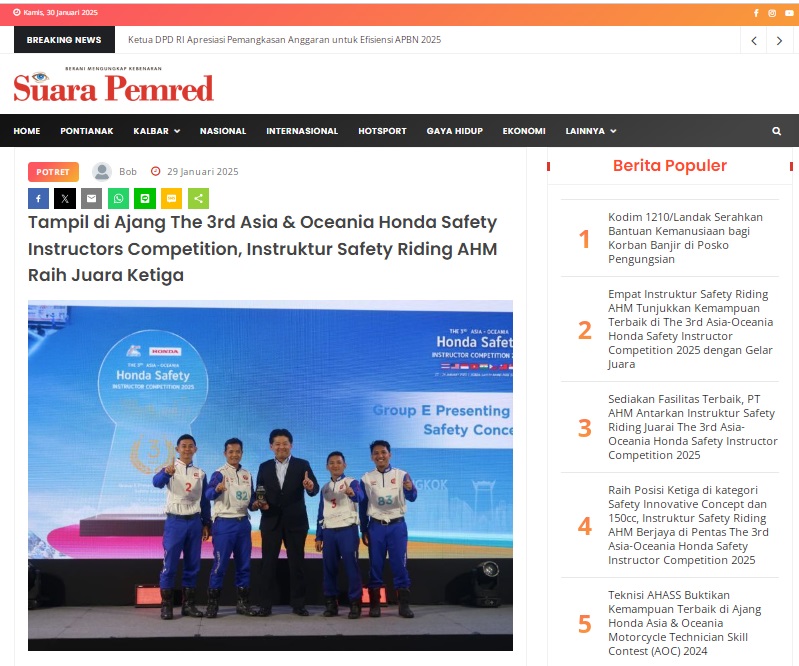Click the author avatar next to Bob
Image resolution: width=799 pixels, height=666 pixels.
(x=102, y=172)
